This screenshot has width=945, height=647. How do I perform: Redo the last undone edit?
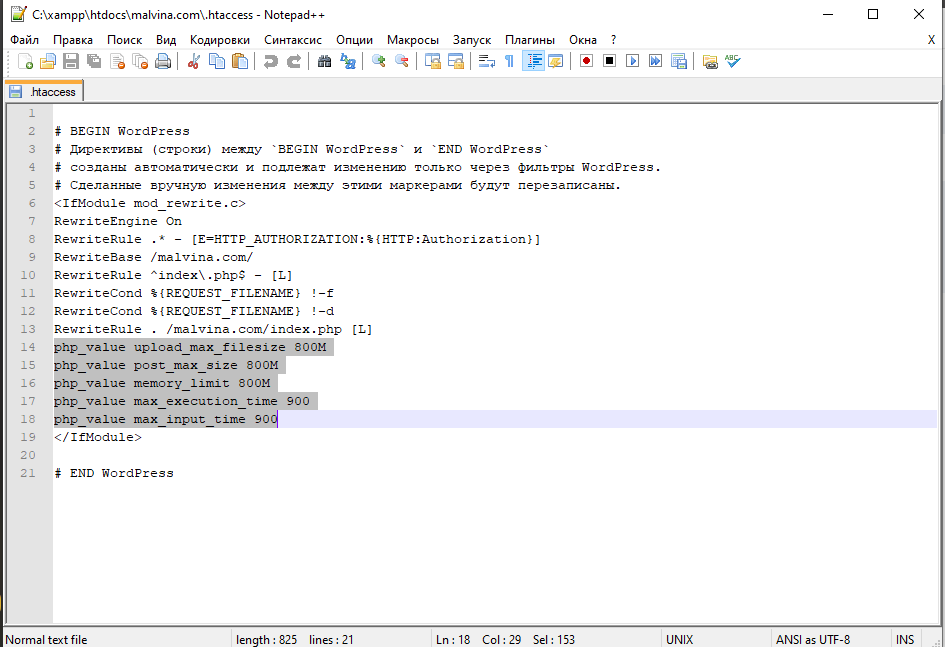tap(294, 61)
